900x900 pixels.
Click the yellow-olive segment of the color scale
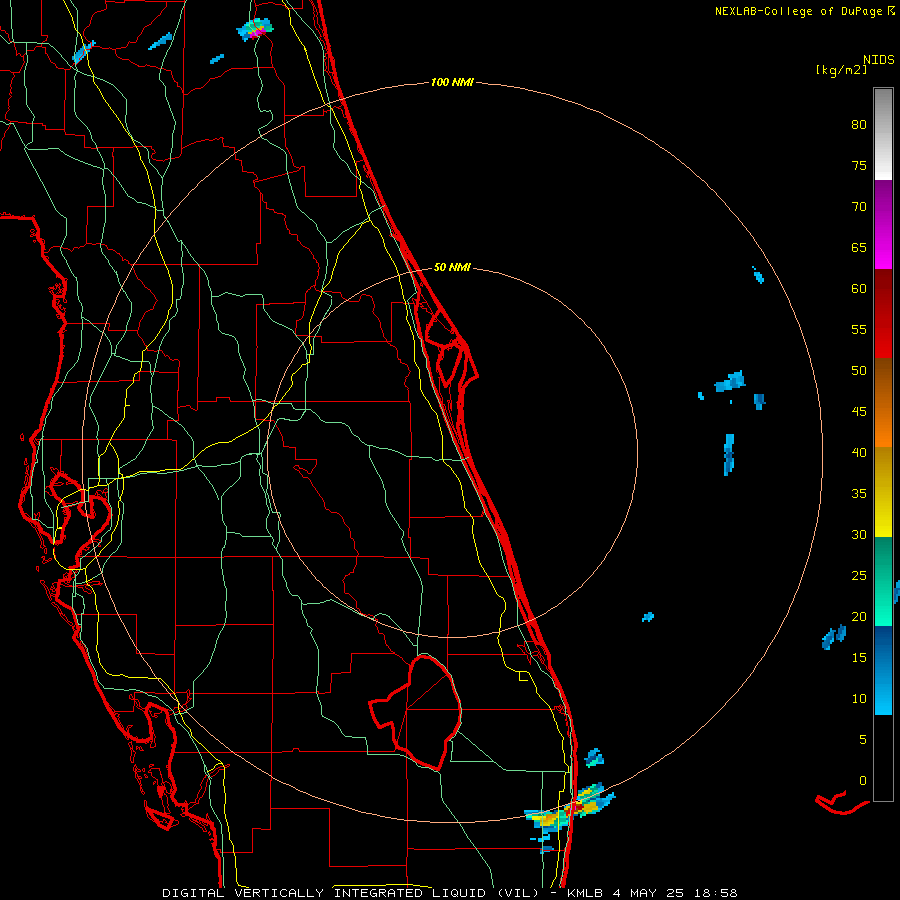pos(883,492)
